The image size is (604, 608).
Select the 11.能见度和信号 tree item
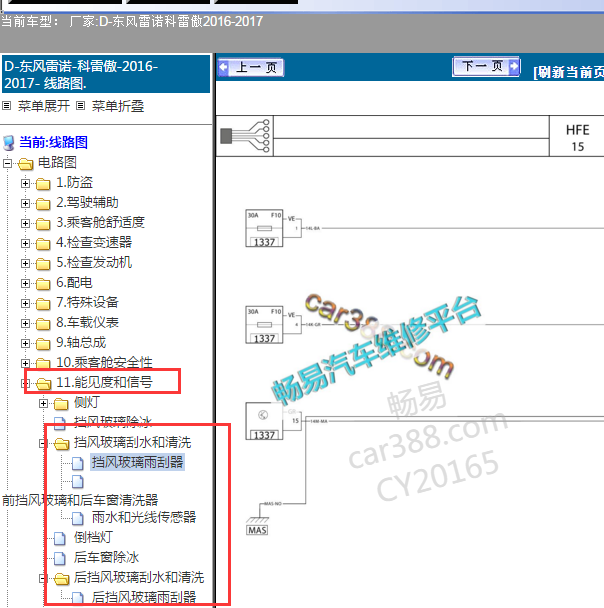point(104,382)
